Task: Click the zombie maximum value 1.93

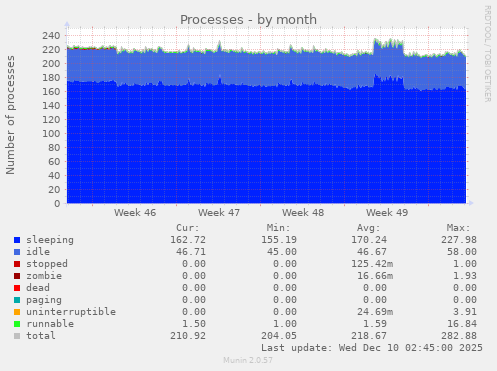Action: click(465, 276)
